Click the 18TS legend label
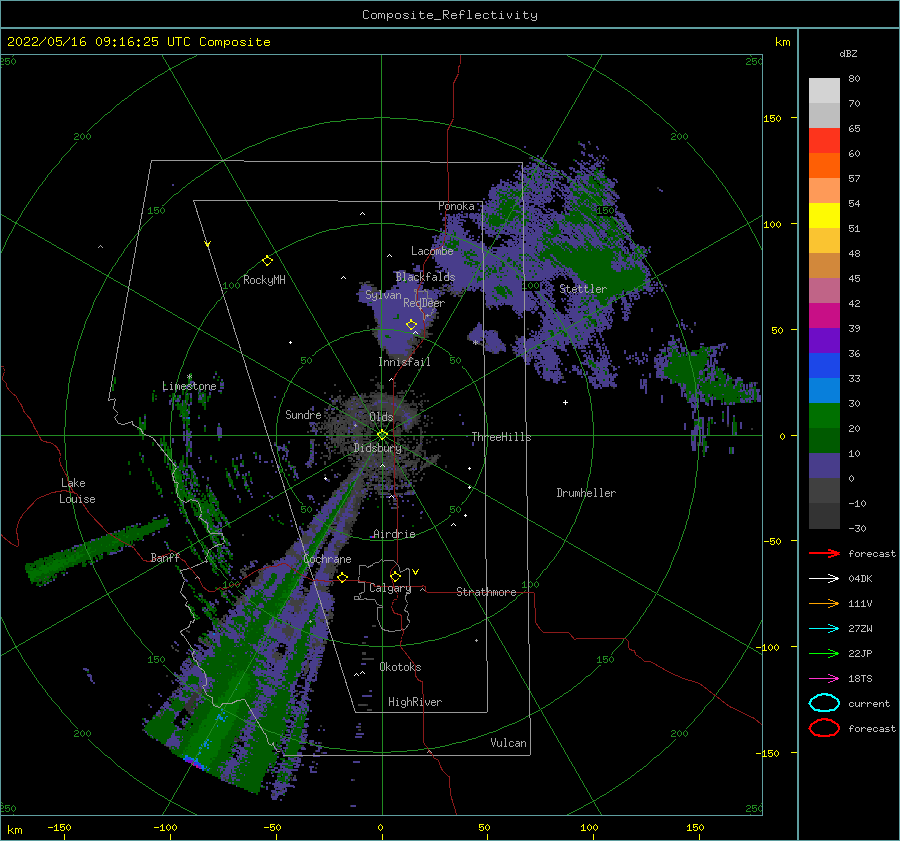The image size is (900, 841). [x=860, y=679]
